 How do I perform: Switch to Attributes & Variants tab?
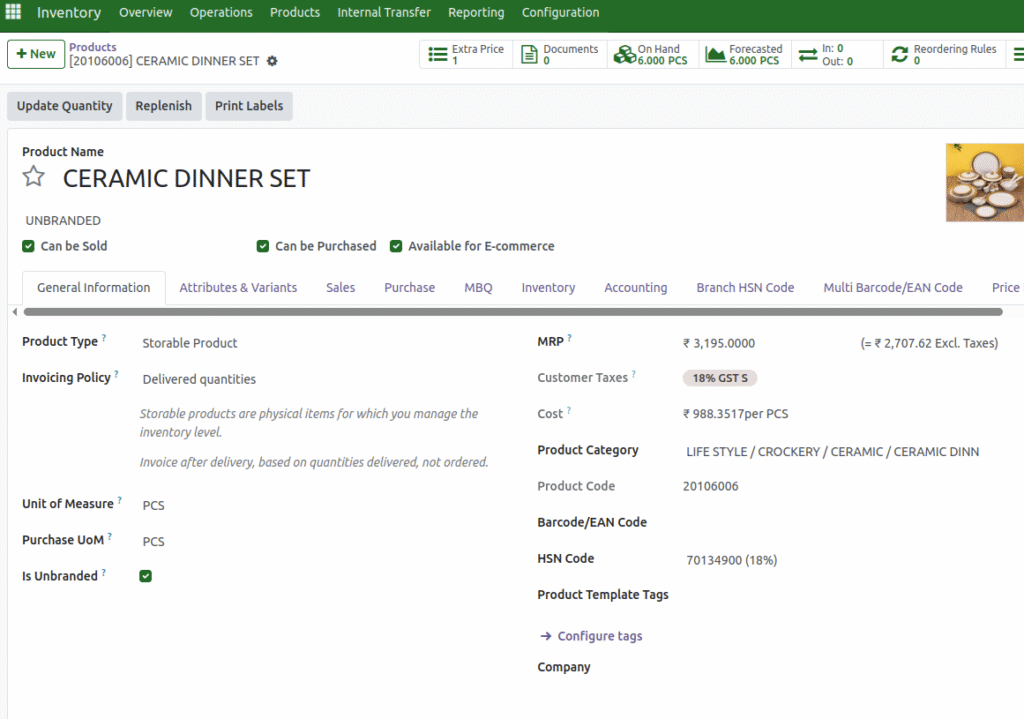(238, 288)
